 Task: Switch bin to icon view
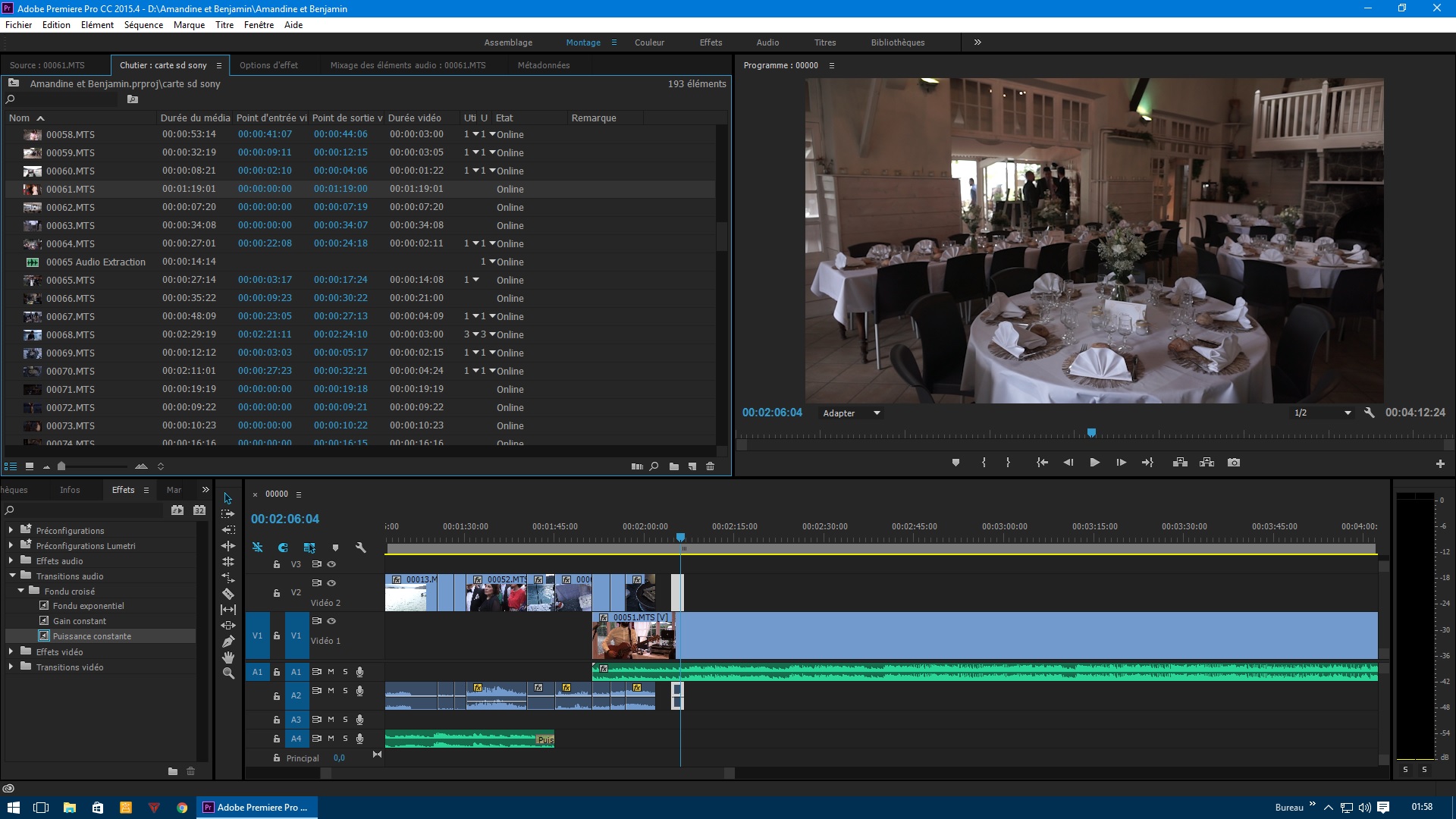click(x=29, y=466)
